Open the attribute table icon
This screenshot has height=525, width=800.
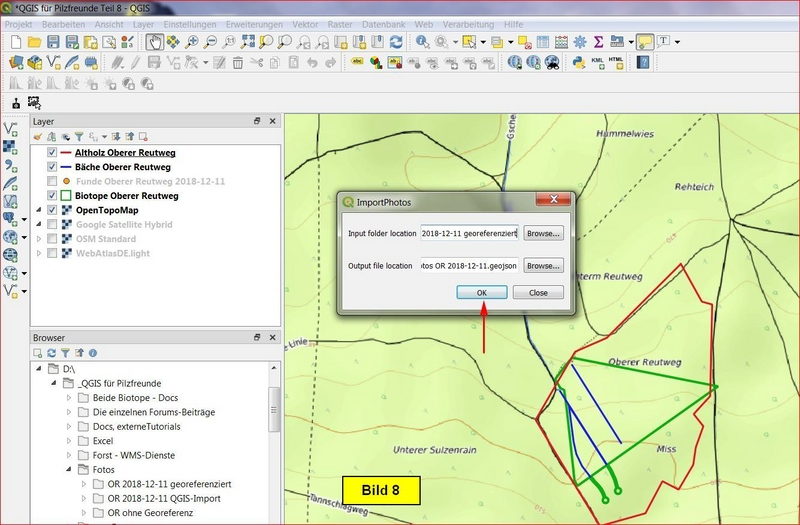click(541, 42)
